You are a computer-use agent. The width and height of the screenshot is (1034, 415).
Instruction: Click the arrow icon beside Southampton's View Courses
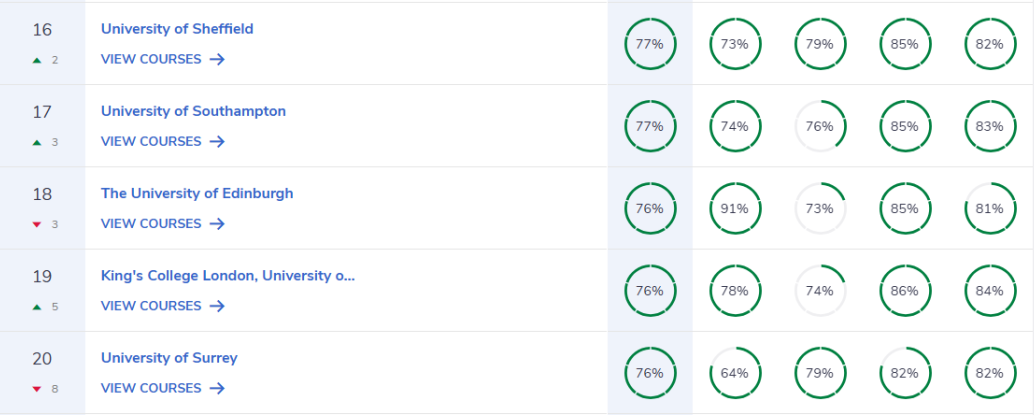click(218, 142)
